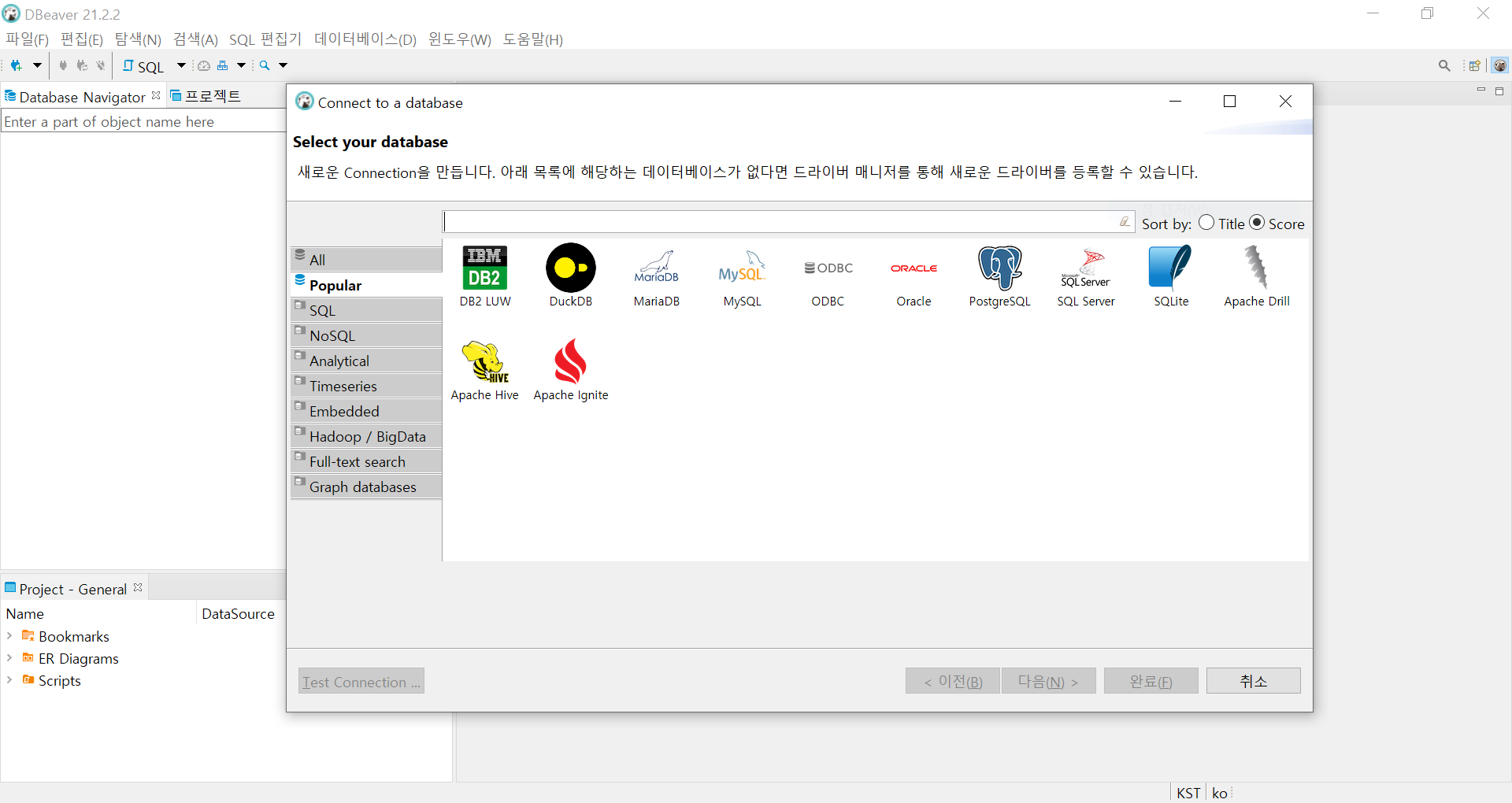The width and height of the screenshot is (1512, 803).
Task: Show the NoSQL database category
Action: tap(366, 335)
